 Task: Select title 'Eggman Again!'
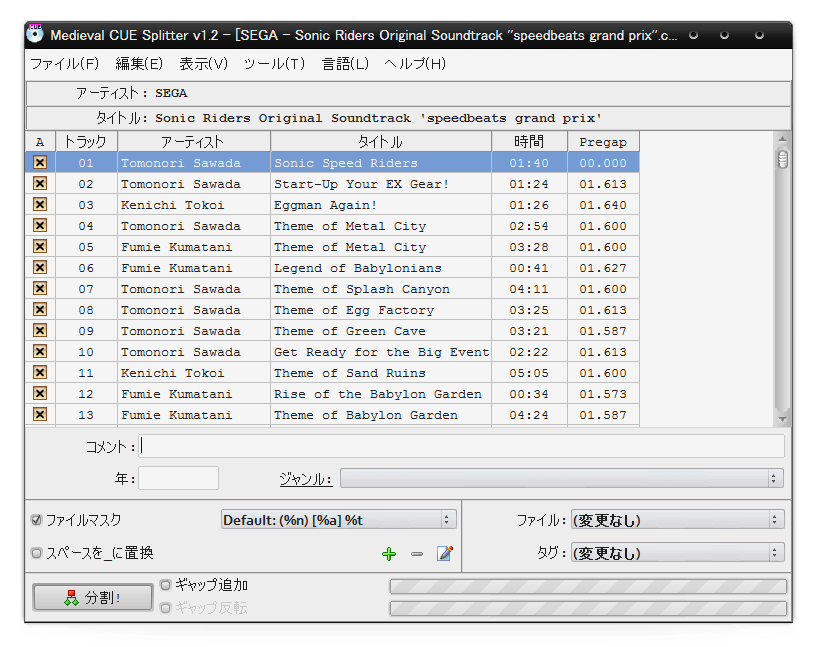(325, 205)
